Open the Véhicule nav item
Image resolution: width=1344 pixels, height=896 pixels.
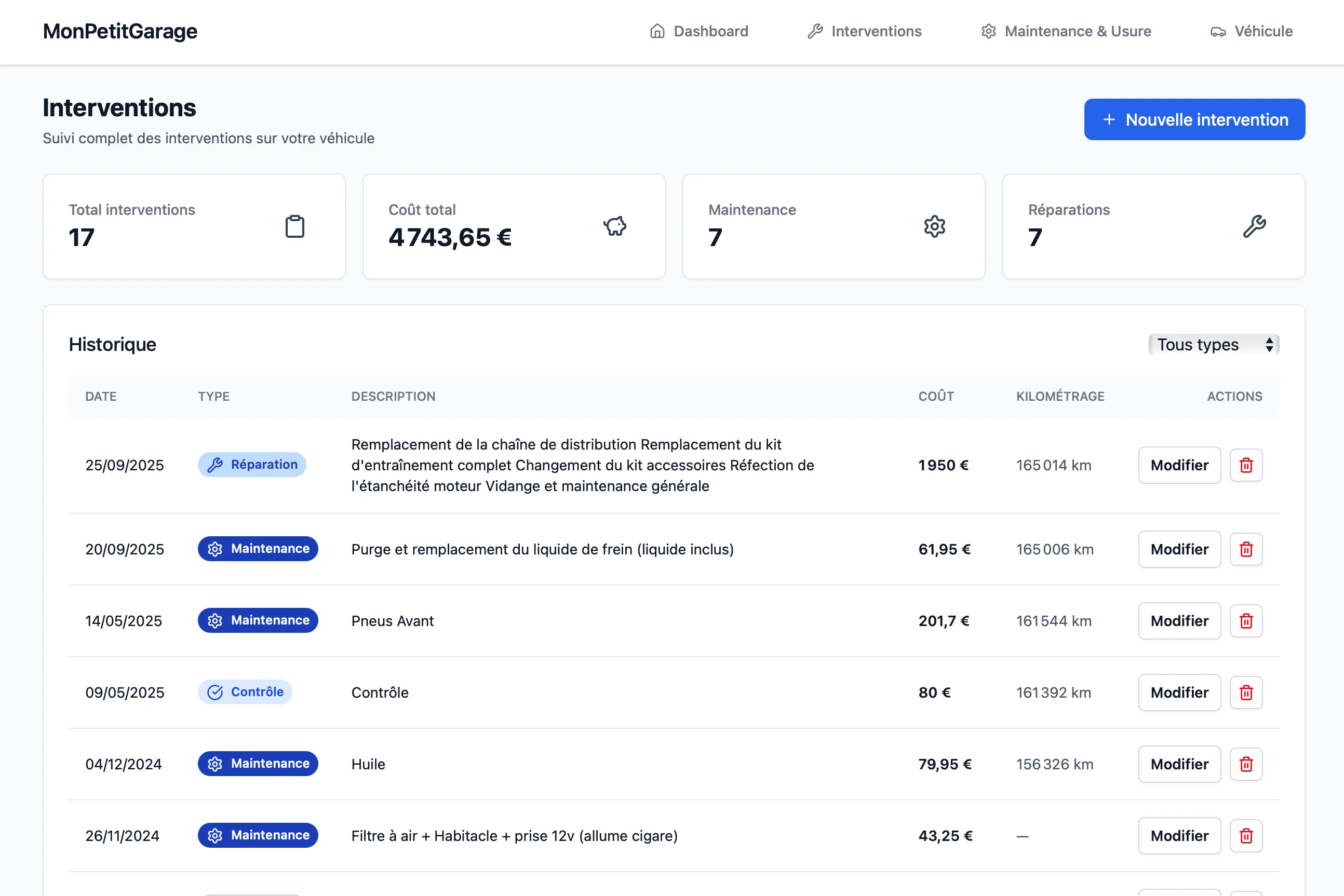pos(1251,32)
